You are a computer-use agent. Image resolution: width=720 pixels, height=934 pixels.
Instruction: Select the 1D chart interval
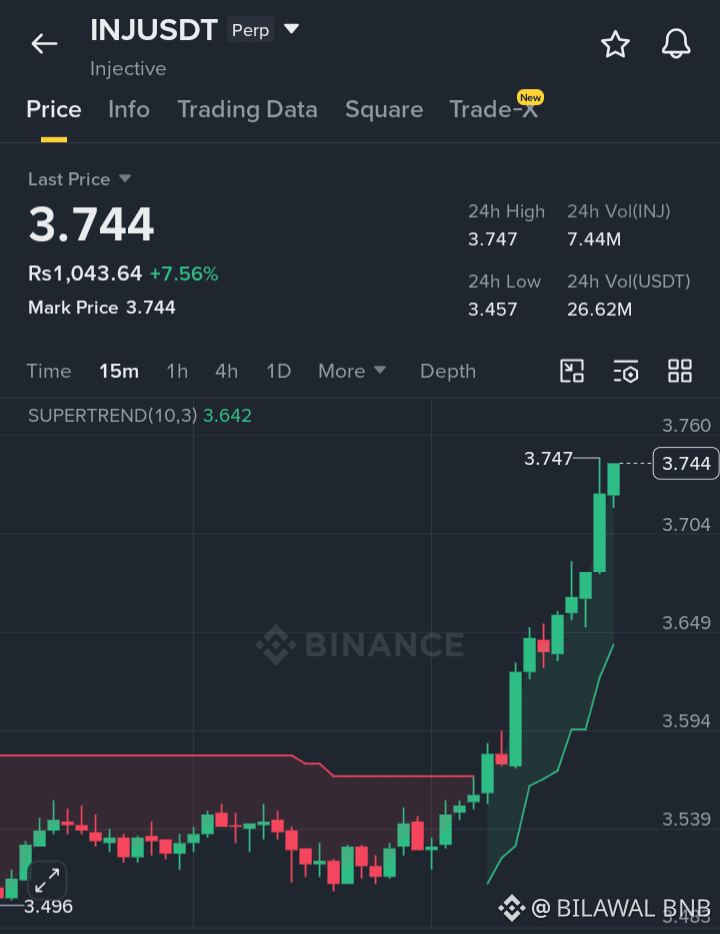[x=279, y=371]
